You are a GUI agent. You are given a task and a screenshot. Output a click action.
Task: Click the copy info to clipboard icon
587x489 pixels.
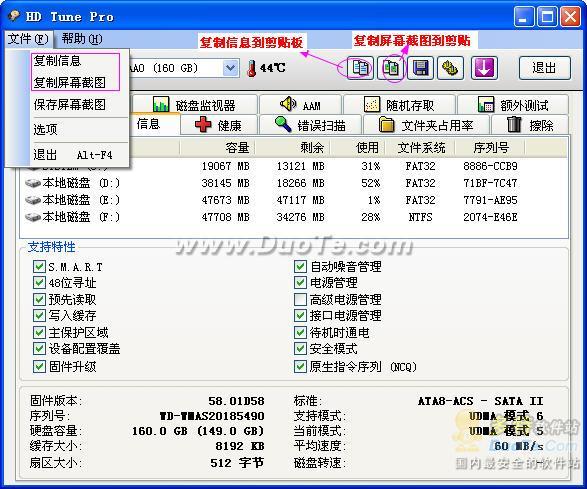360,68
